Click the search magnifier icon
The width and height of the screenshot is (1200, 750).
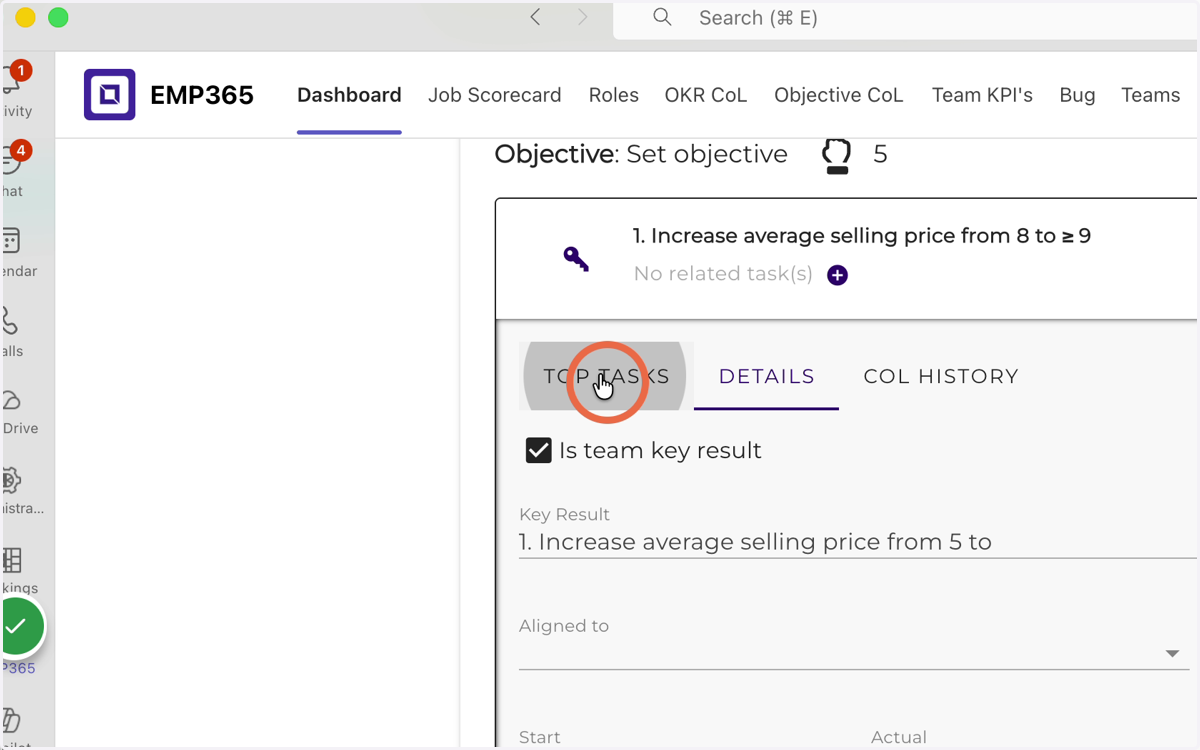pyautogui.click(x=662, y=18)
